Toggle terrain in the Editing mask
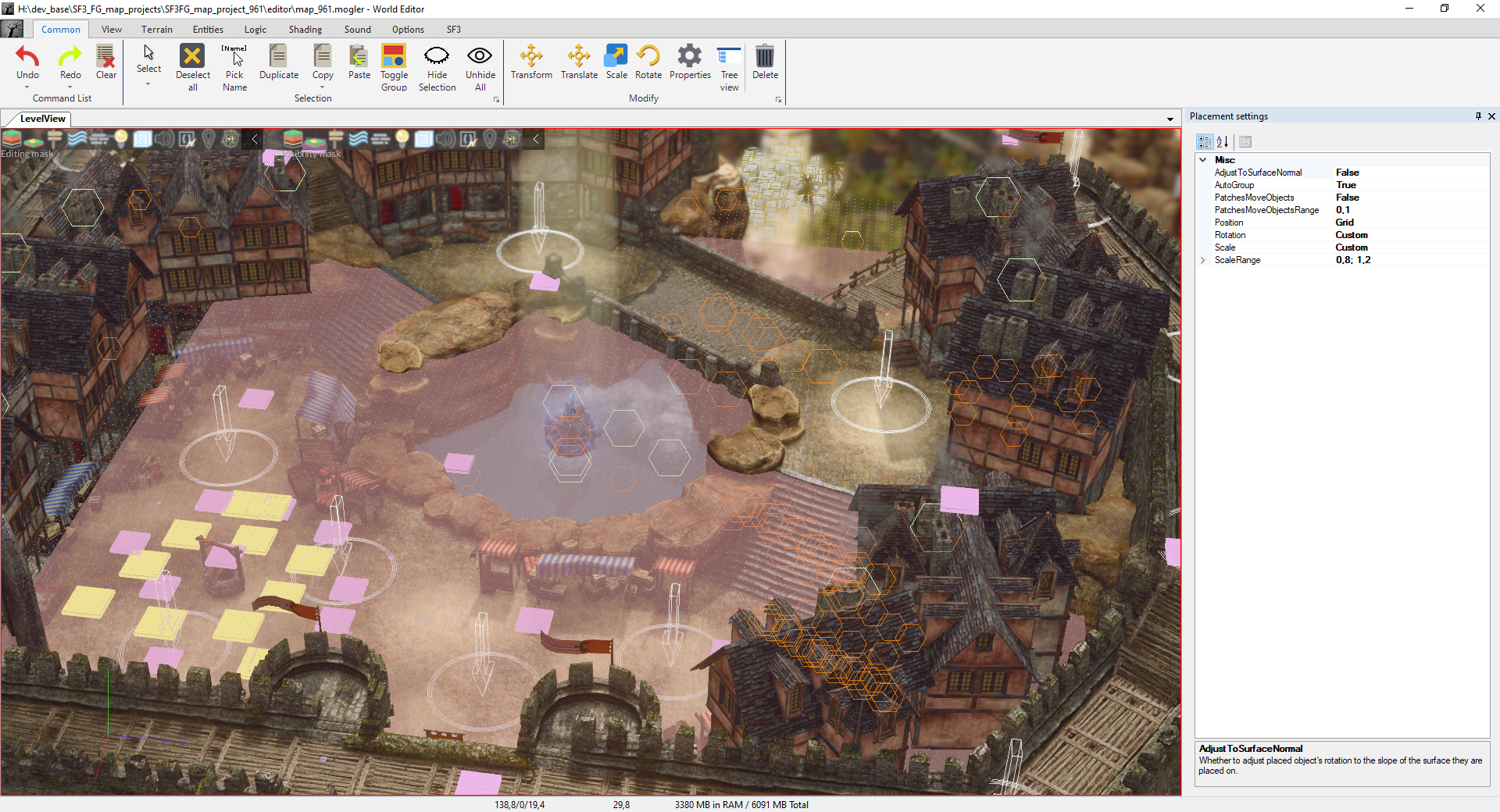 [x=12, y=139]
